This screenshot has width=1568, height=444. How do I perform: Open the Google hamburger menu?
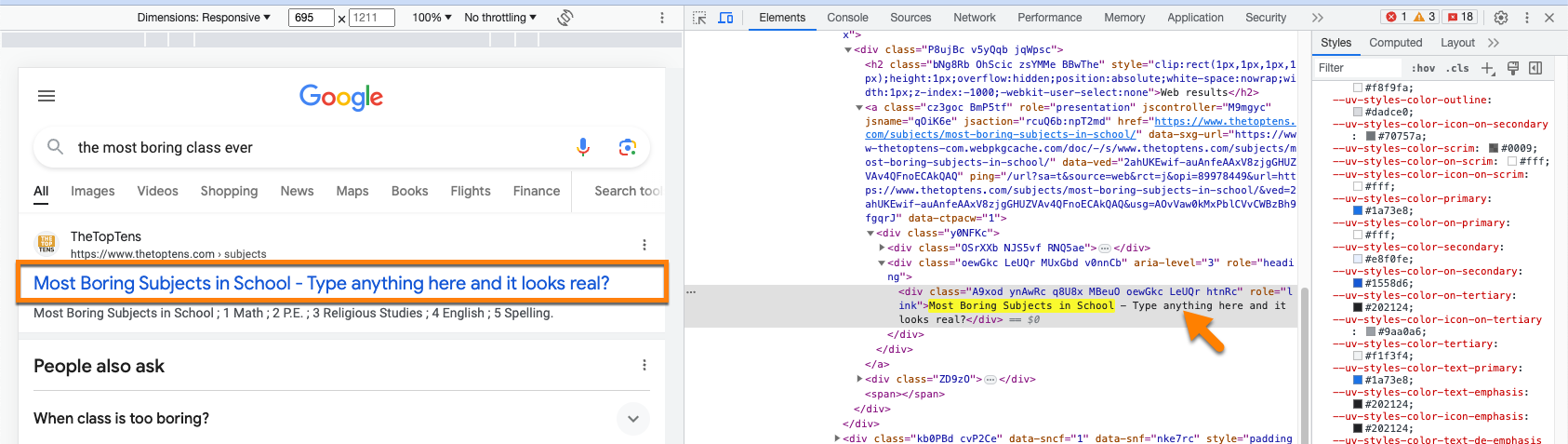click(47, 96)
